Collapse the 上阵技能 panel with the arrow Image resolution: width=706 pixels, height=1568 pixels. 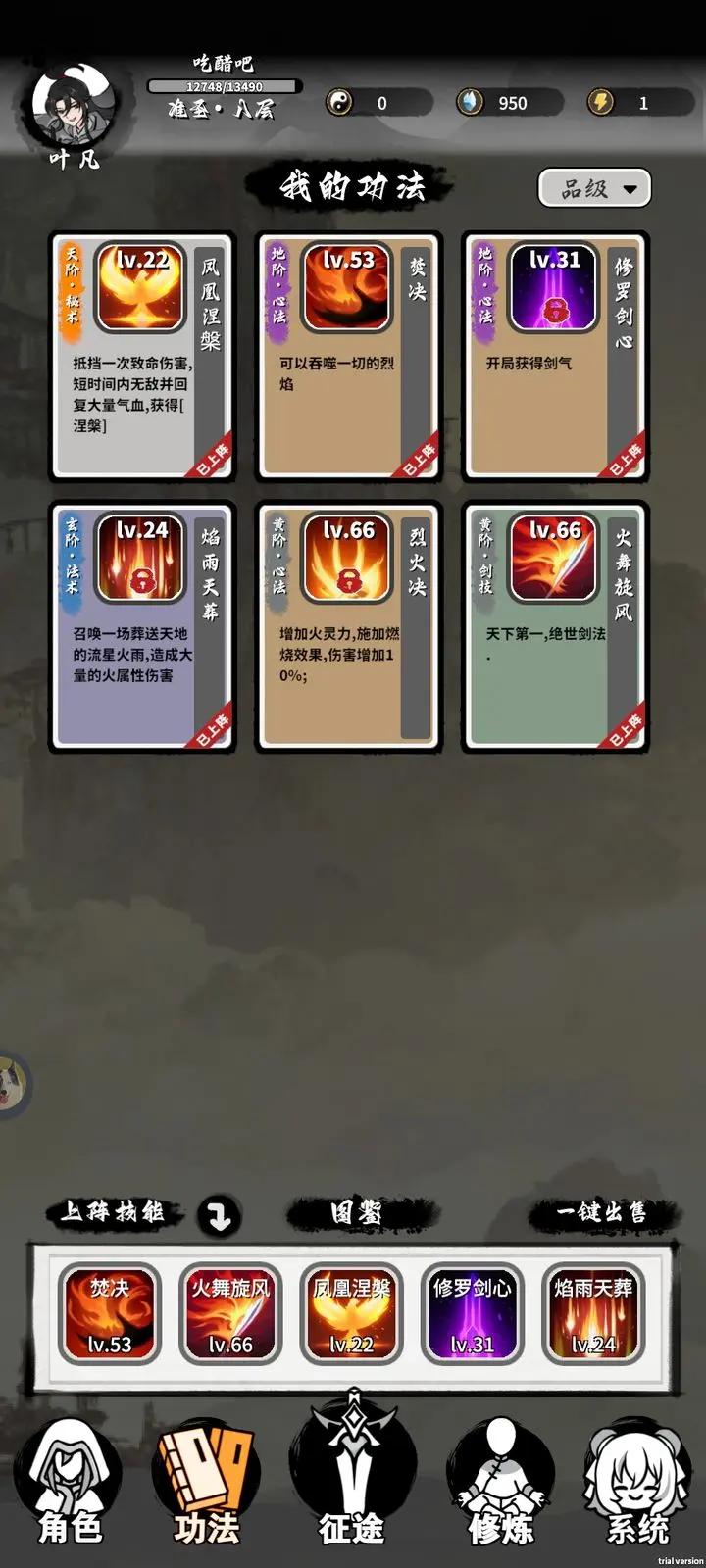(219, 1215)
